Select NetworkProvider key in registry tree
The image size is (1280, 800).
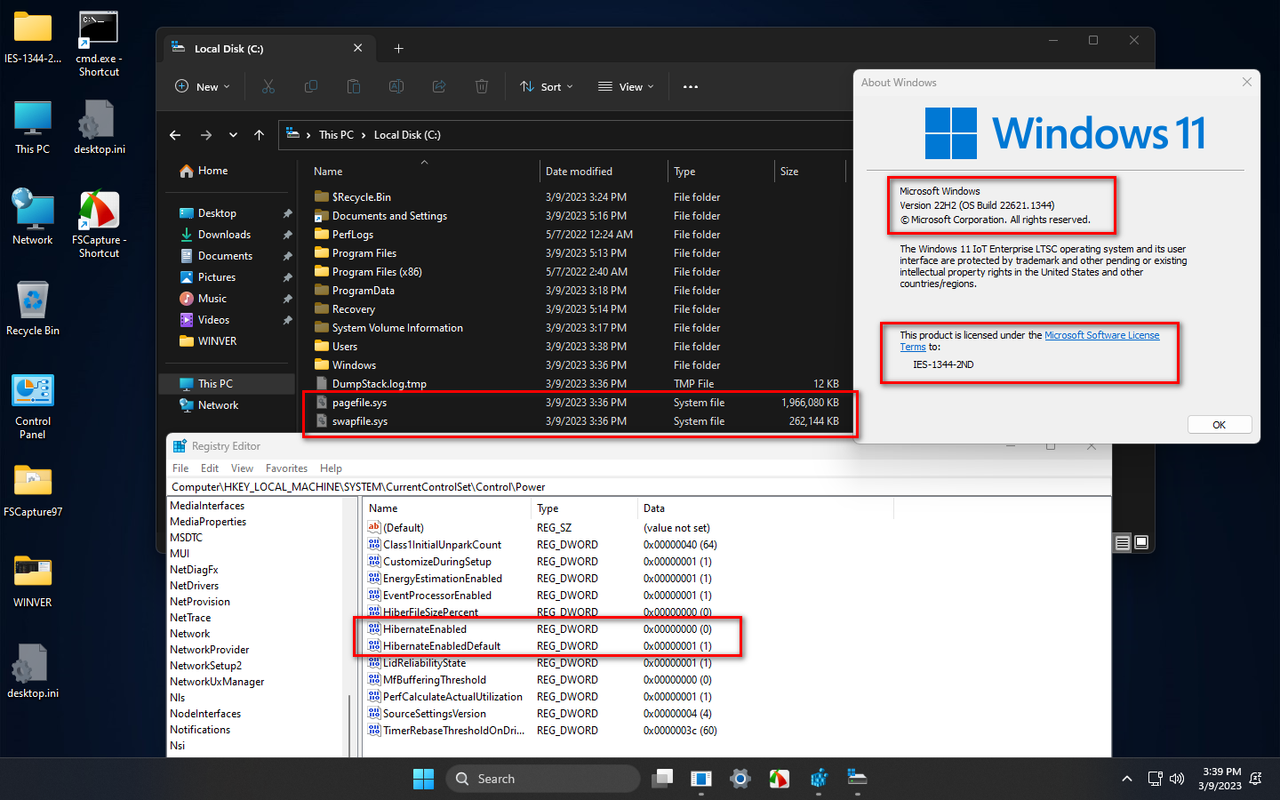coord(209,650)
